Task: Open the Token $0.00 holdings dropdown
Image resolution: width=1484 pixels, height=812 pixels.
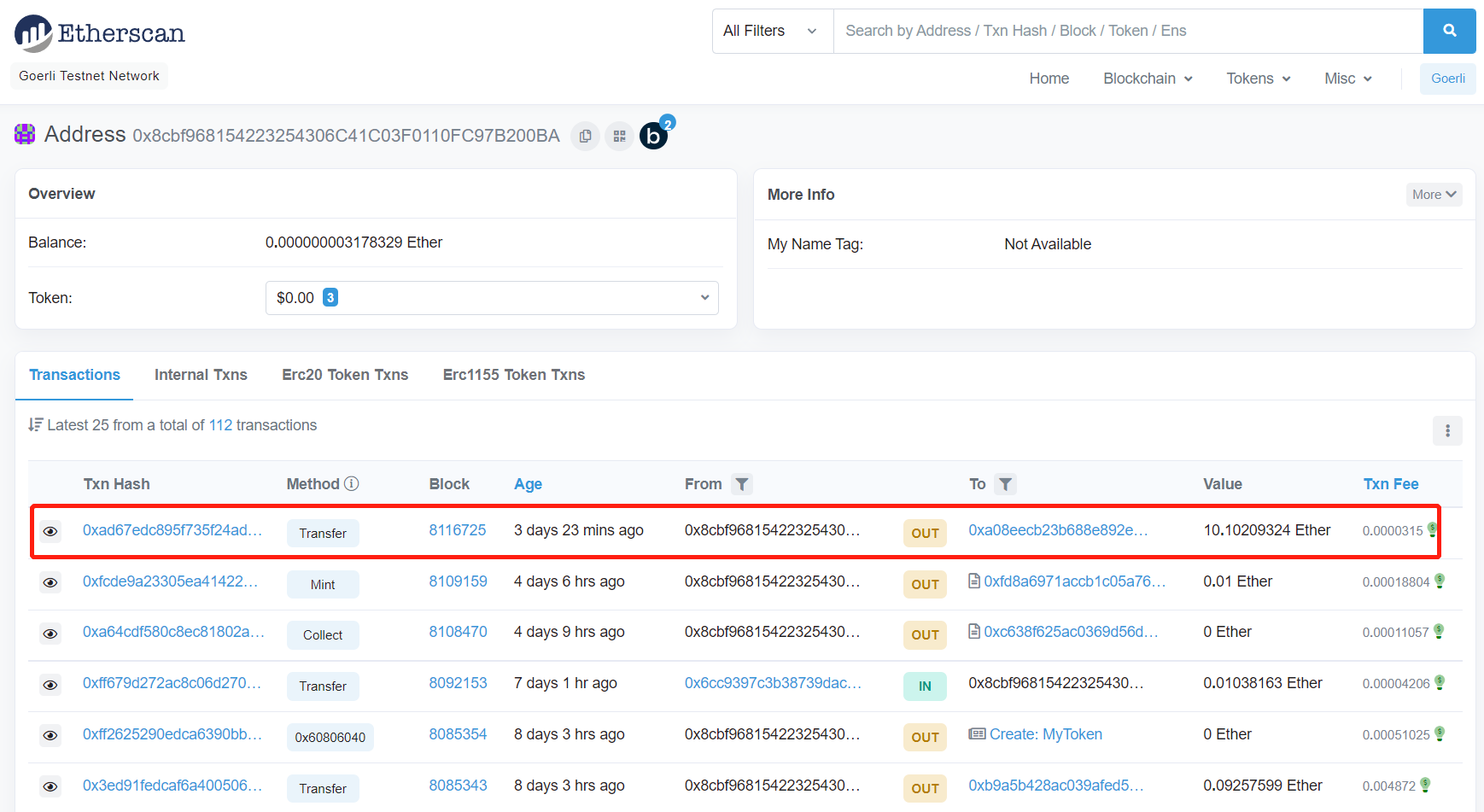Action: tap(492, 298)
